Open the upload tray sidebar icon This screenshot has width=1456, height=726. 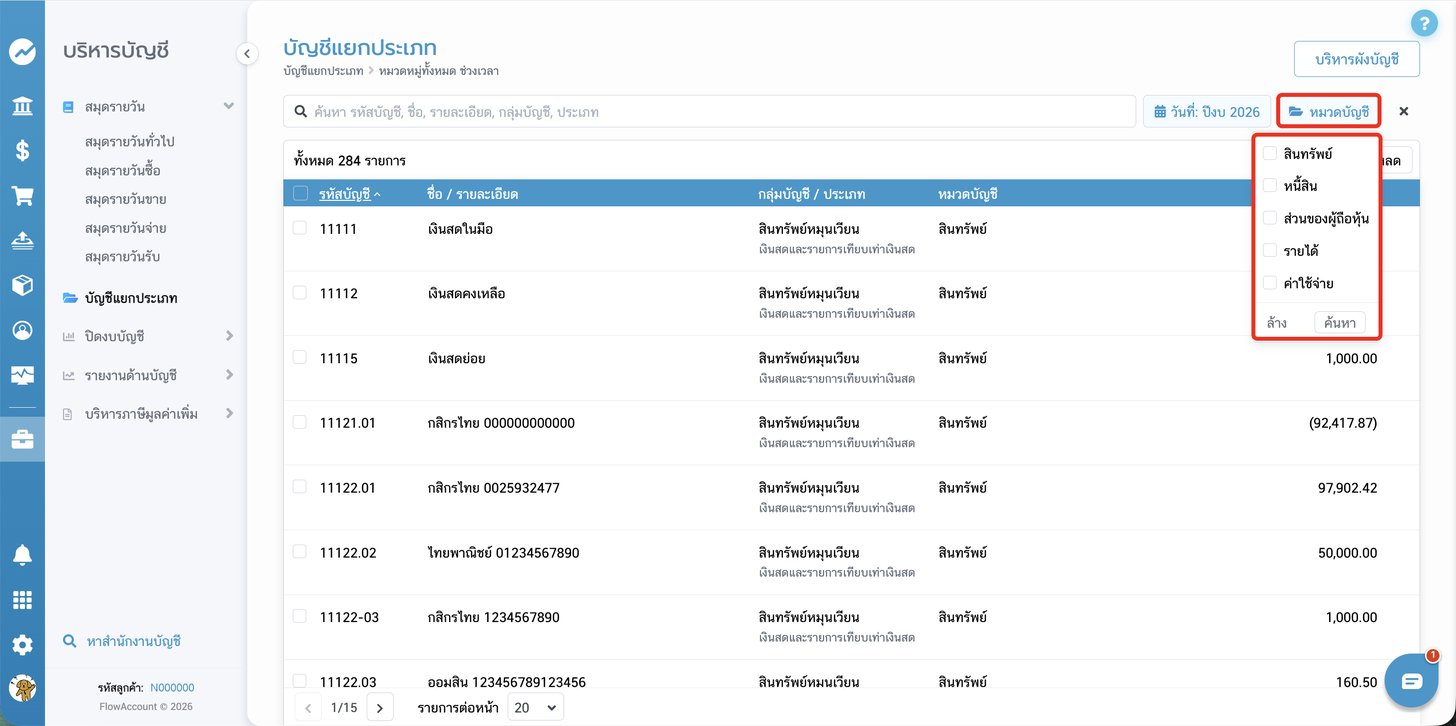tap(22, 240)
